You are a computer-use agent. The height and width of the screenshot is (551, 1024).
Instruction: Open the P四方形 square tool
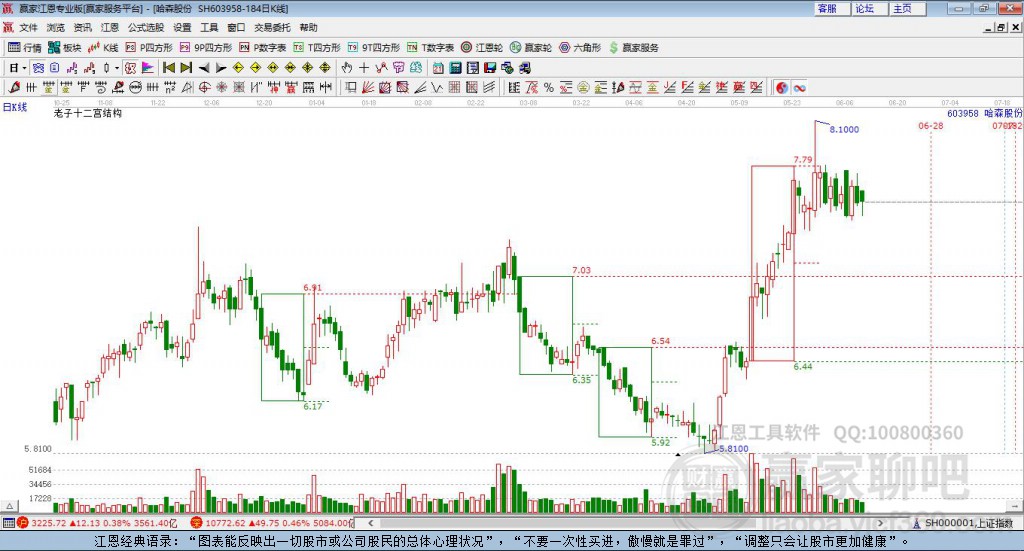point(149,48)
